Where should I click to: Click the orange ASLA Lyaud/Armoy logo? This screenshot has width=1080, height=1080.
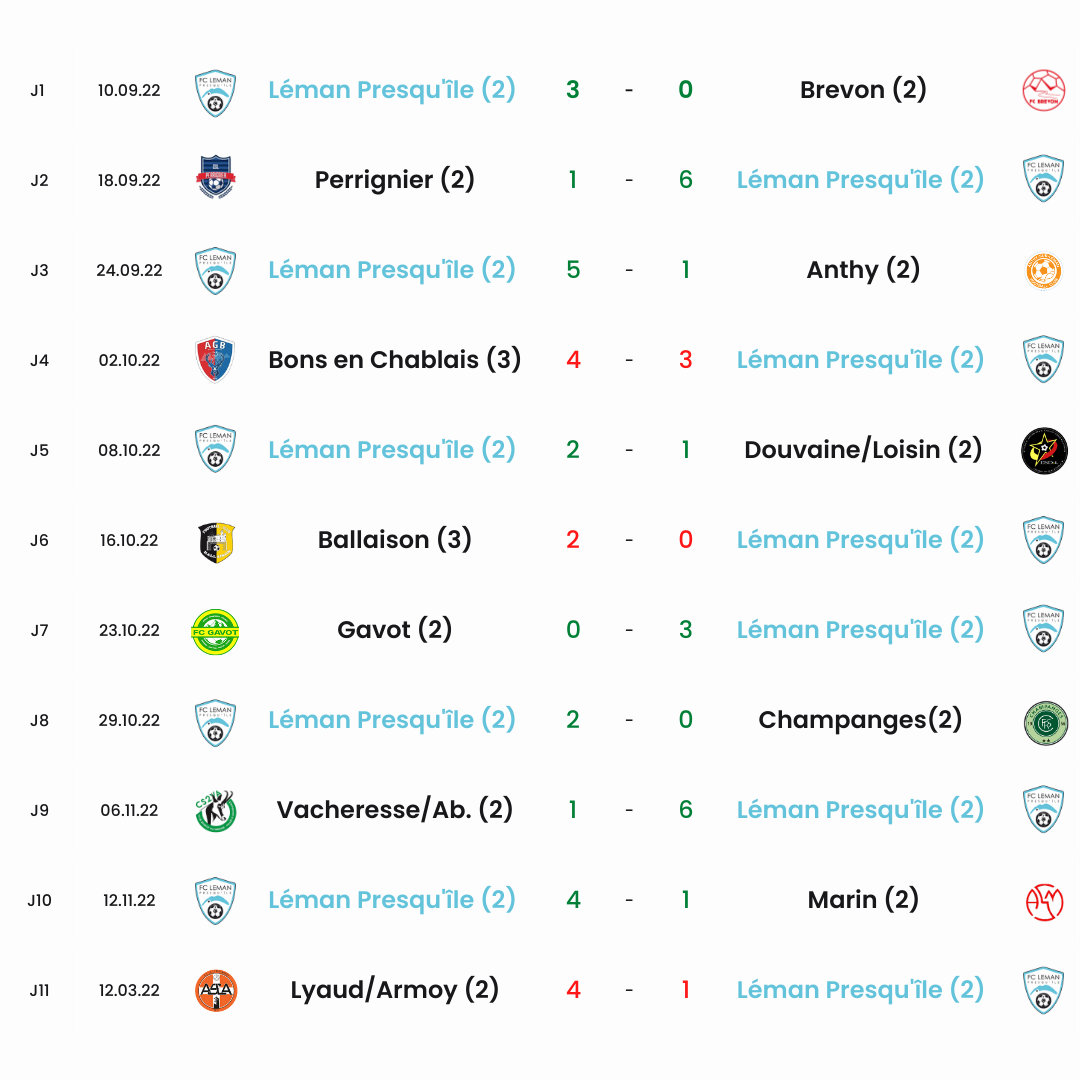point(216,990)
